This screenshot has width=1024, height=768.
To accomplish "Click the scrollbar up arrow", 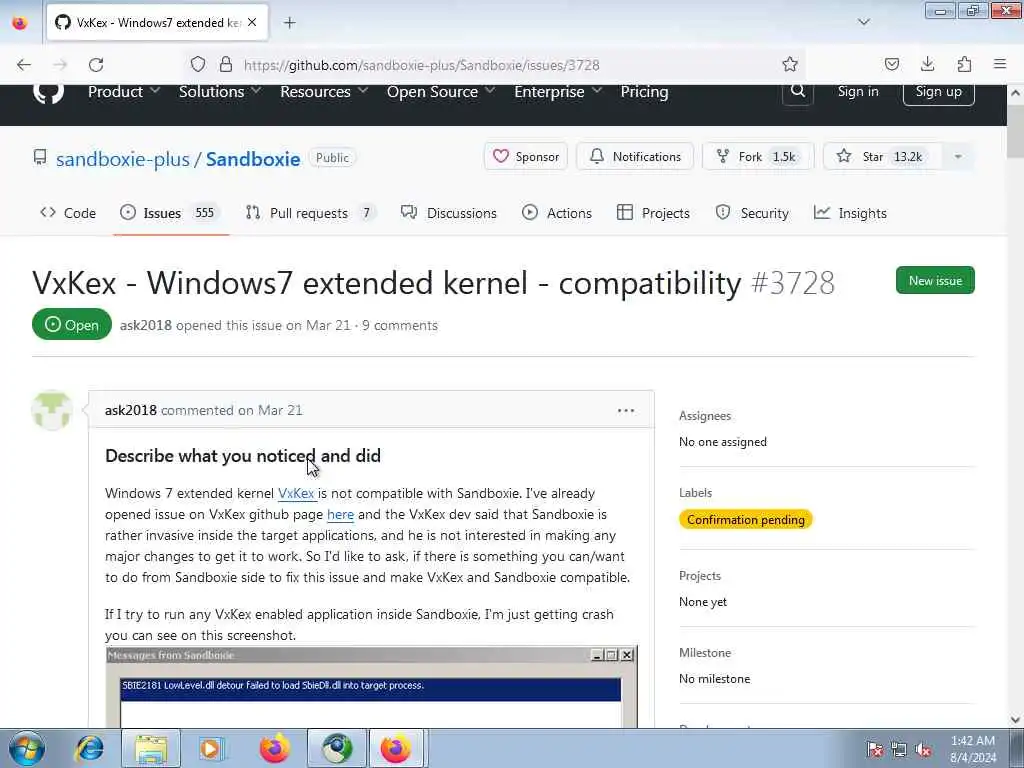I will (1015, 93).
